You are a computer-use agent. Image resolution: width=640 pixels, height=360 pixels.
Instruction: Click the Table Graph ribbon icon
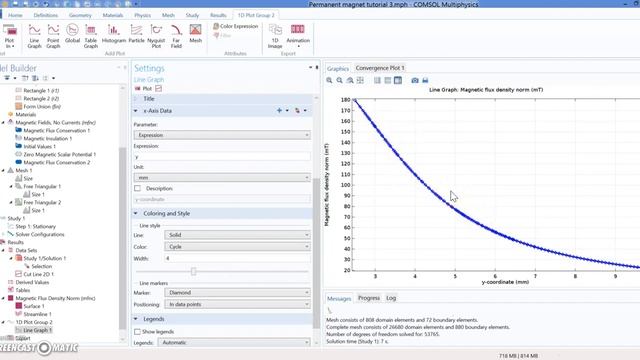(x=91, y=36)
